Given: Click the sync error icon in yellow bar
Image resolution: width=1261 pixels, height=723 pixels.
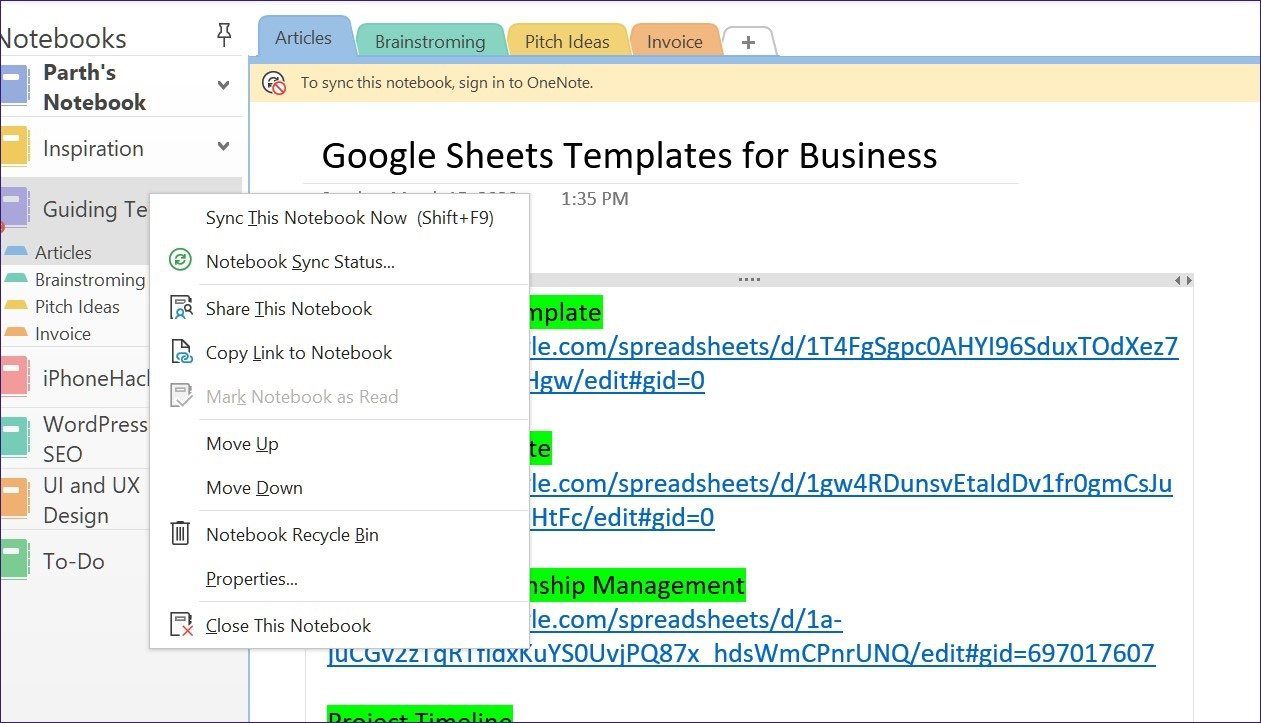Looking at the screenshot, I should coord(274,83).
